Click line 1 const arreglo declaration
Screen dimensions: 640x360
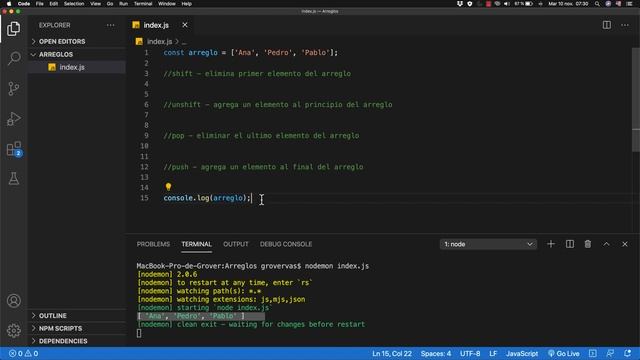(x=251, y=53)
